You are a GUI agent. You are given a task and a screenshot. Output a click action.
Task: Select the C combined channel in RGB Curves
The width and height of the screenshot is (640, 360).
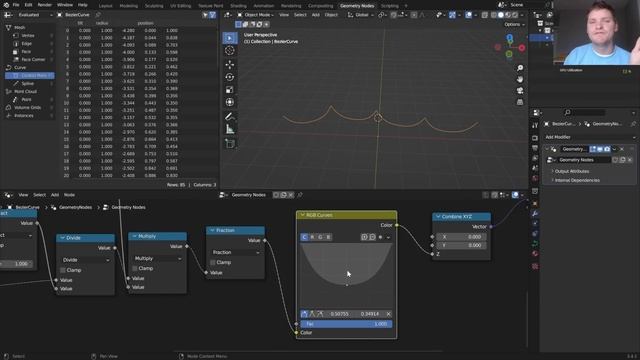pos(304,237)
